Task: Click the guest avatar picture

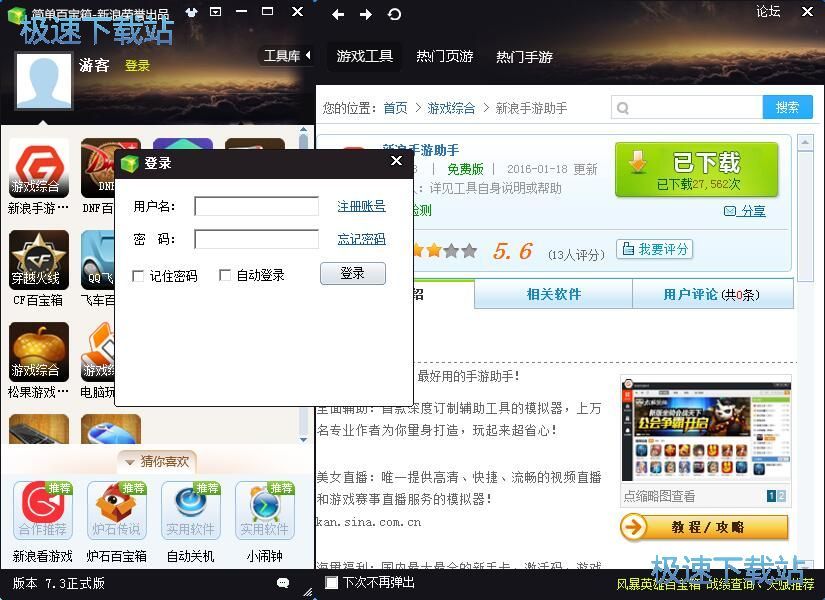Action: [x=43, y=81]
